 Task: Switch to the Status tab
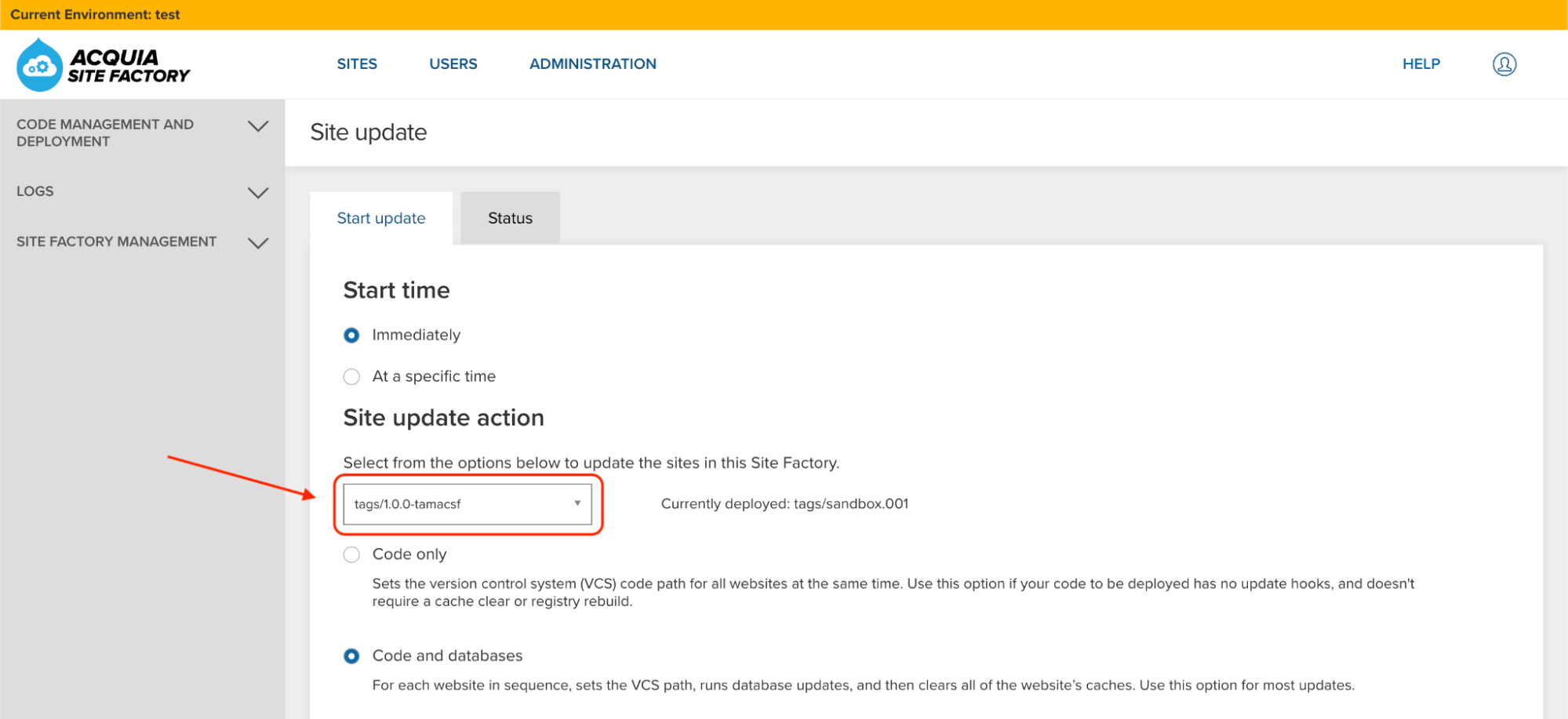(511, 218)
